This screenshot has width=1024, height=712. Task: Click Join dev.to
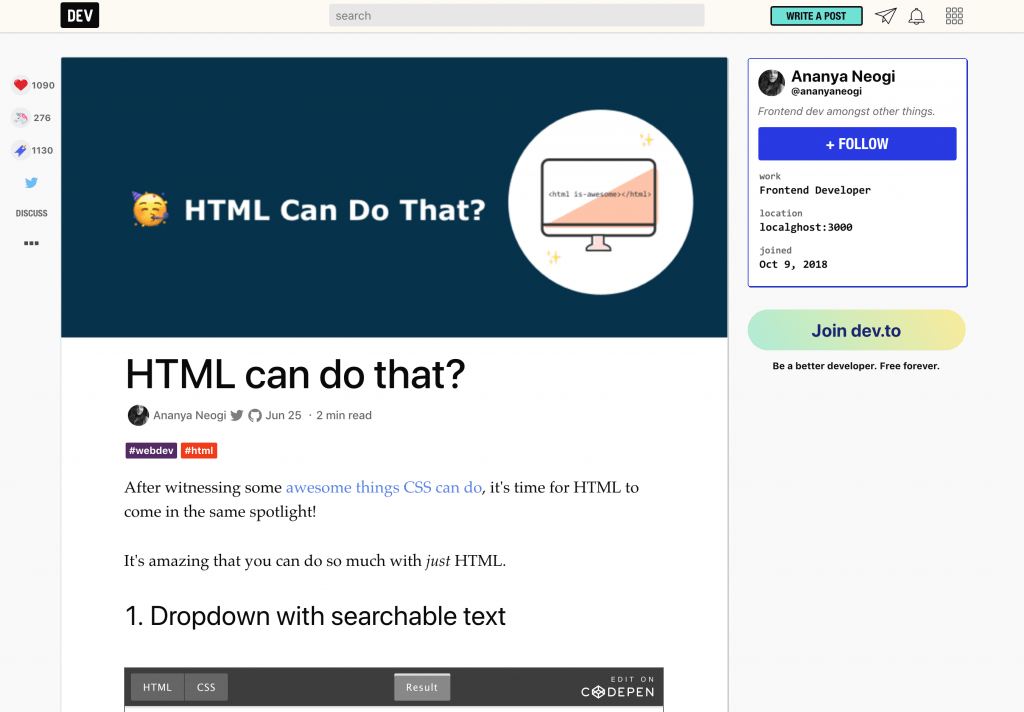pos(856,329)
